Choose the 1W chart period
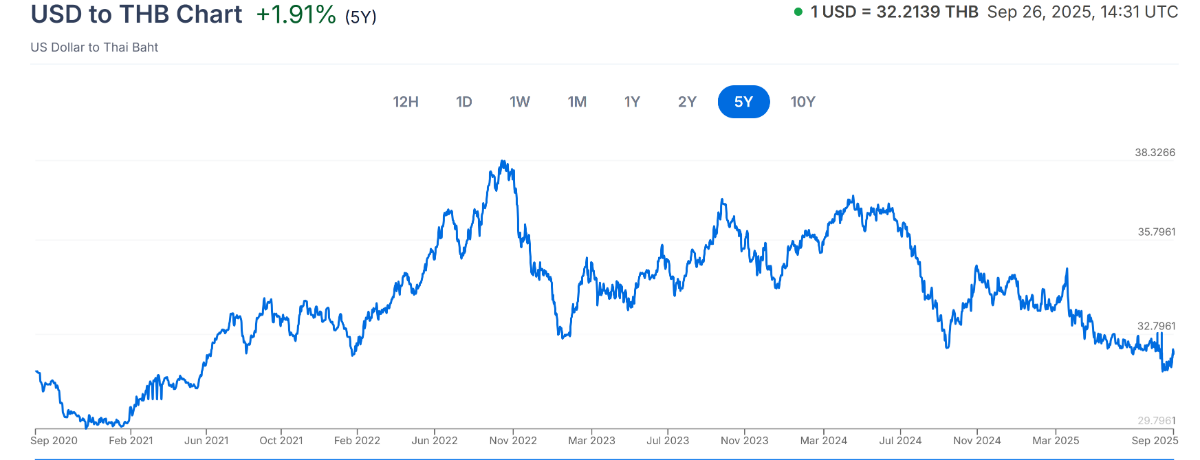The image size is (1200, 460). 520,101
